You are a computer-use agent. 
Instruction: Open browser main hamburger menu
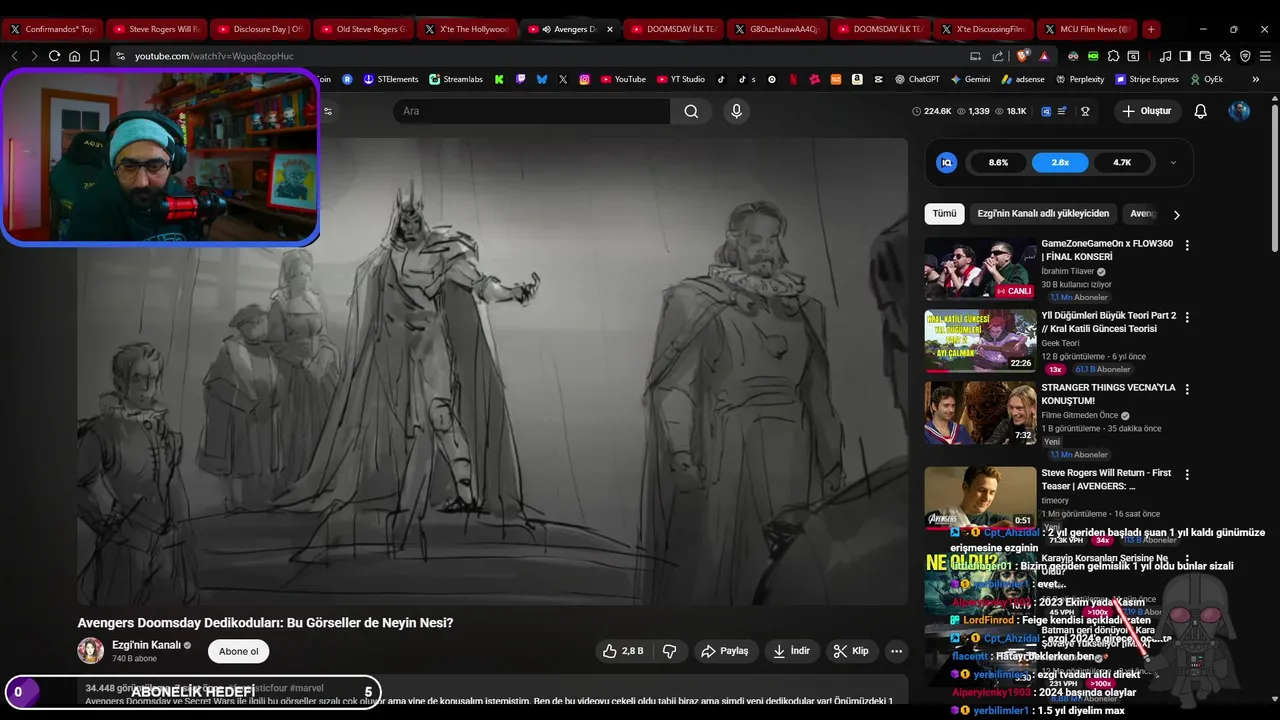click(x=1267, y=56)
